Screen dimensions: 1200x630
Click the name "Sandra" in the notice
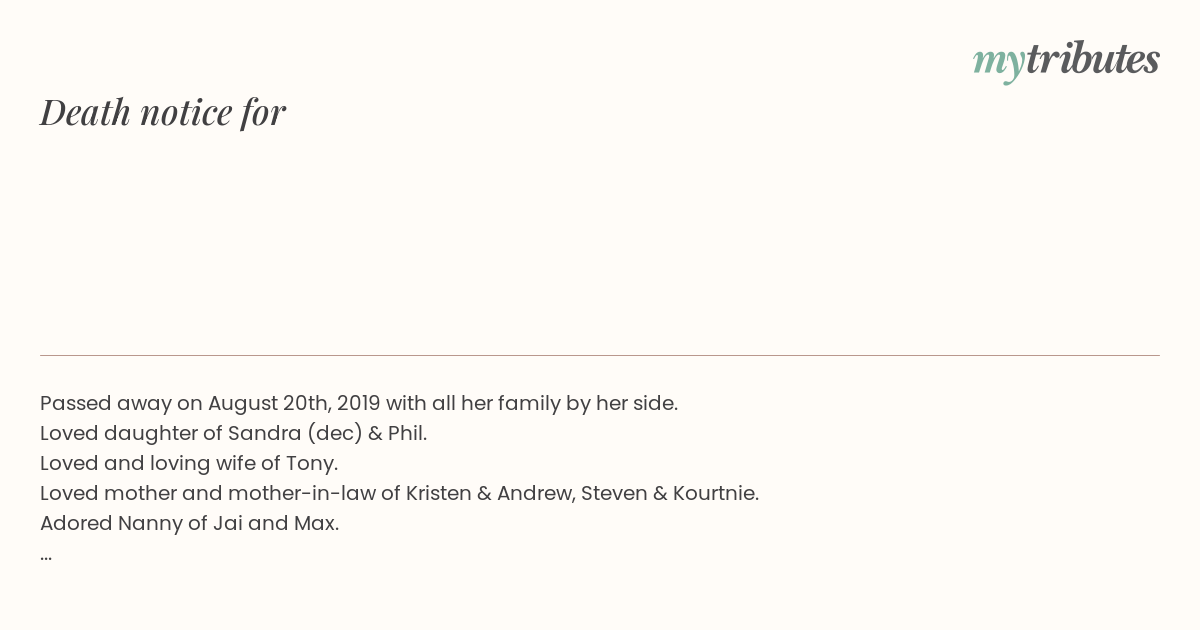264,433
